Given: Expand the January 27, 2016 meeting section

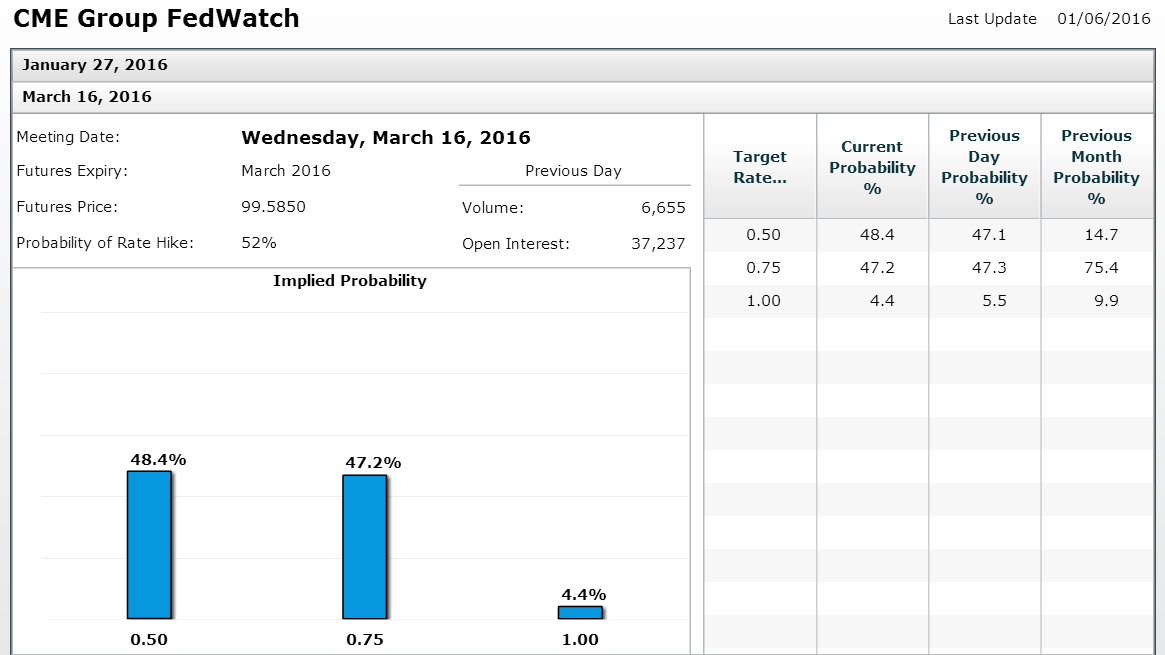Looking at the screenshot, I should click(582, 65).
